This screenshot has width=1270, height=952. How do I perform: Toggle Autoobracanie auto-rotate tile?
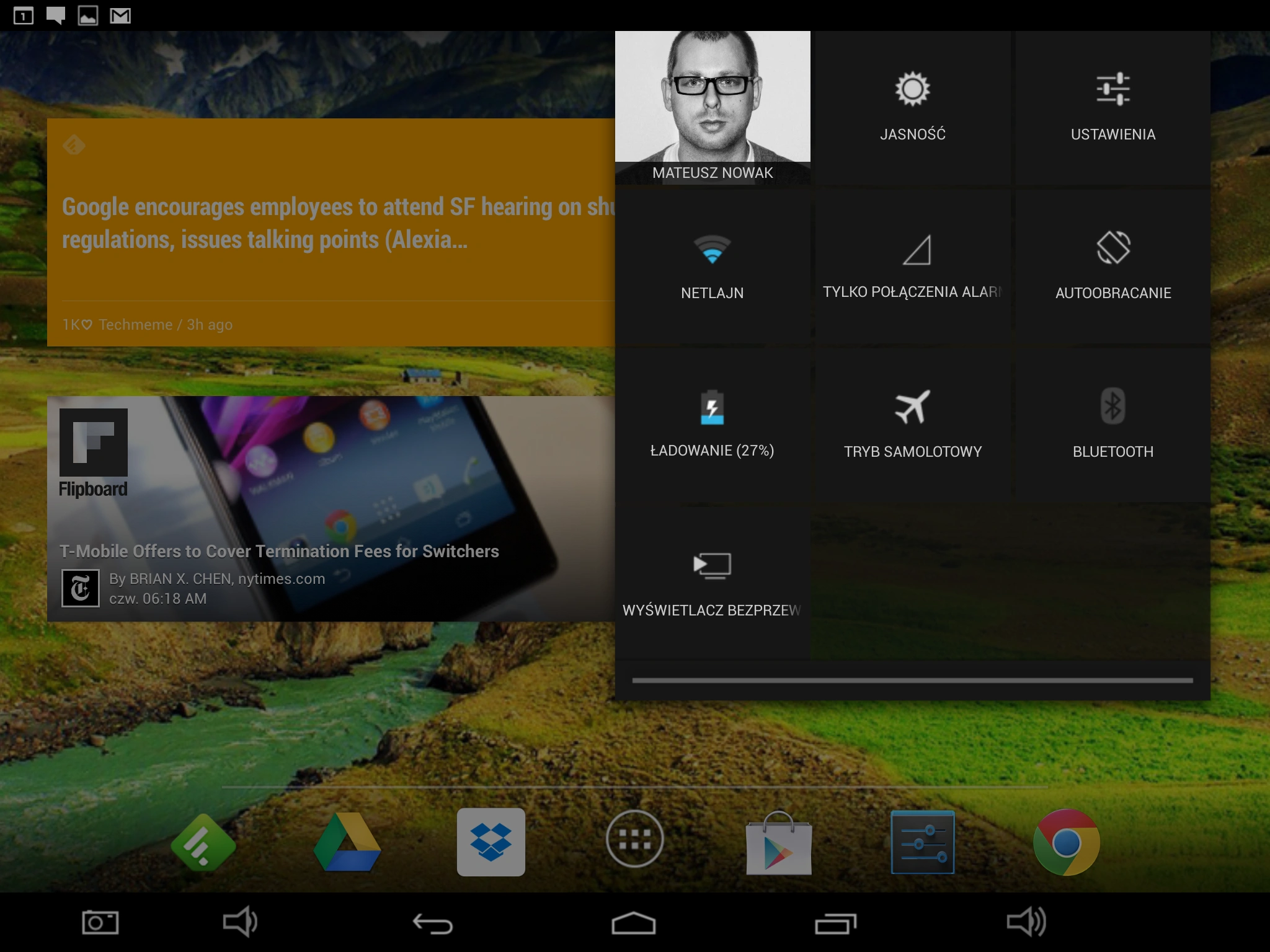(1113, 267)
